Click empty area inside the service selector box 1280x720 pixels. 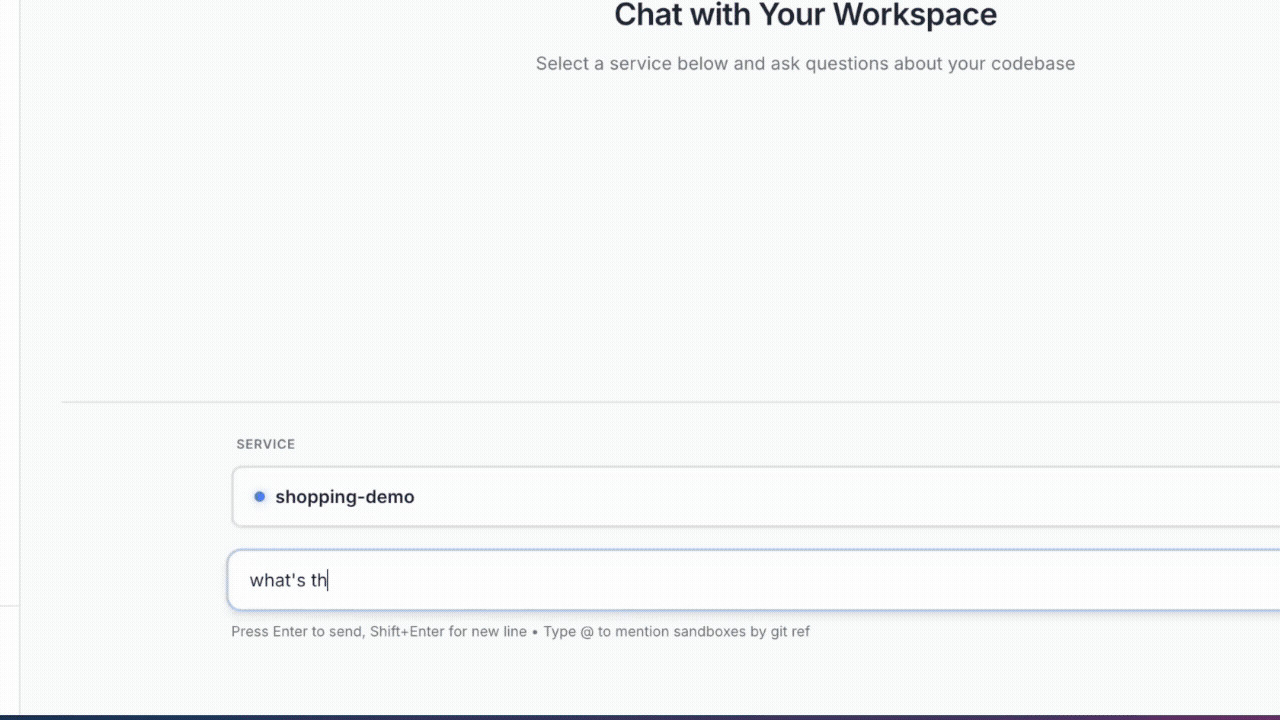coord(850,497)
